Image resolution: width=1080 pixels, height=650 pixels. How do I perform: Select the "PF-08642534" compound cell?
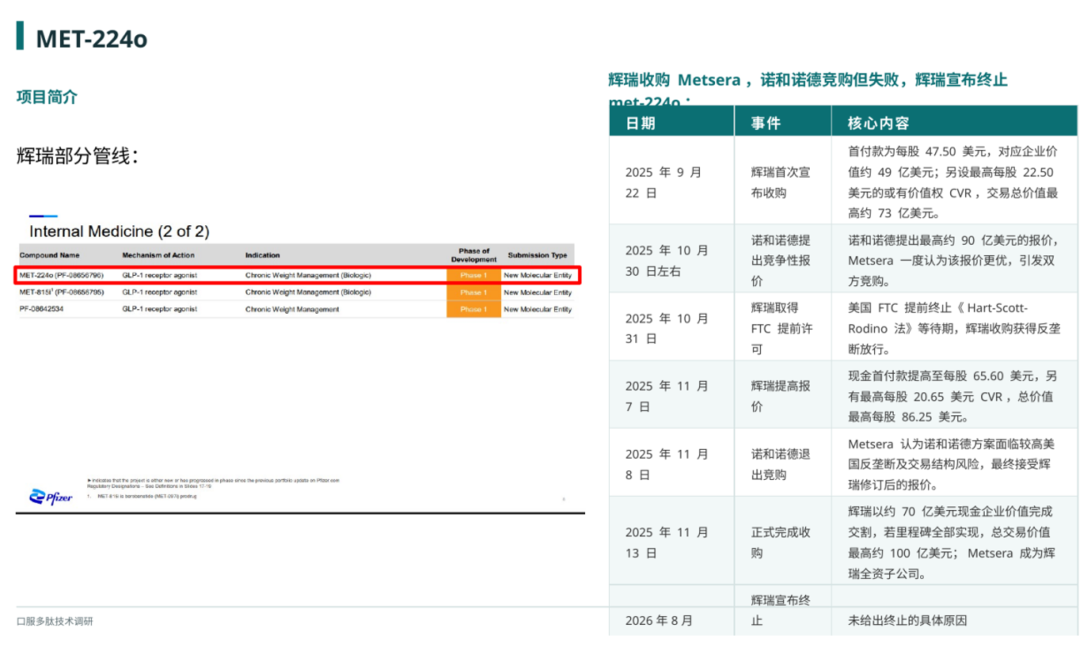[41, 310]
